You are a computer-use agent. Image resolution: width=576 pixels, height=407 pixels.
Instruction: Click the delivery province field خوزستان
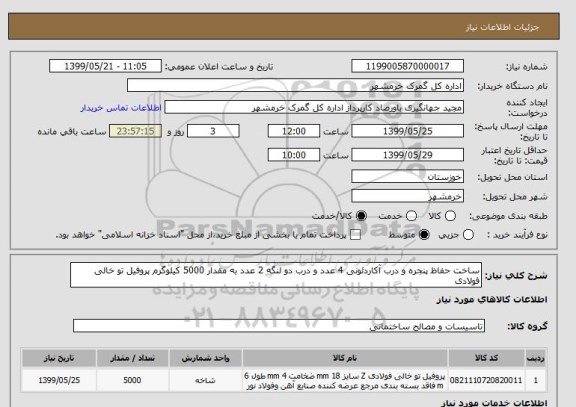[407, 177]
